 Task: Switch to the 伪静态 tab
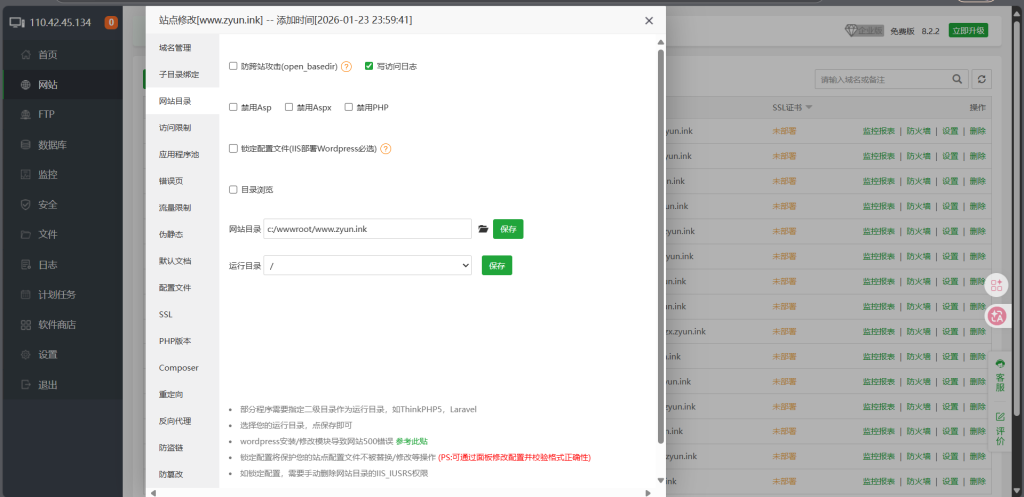172,234
